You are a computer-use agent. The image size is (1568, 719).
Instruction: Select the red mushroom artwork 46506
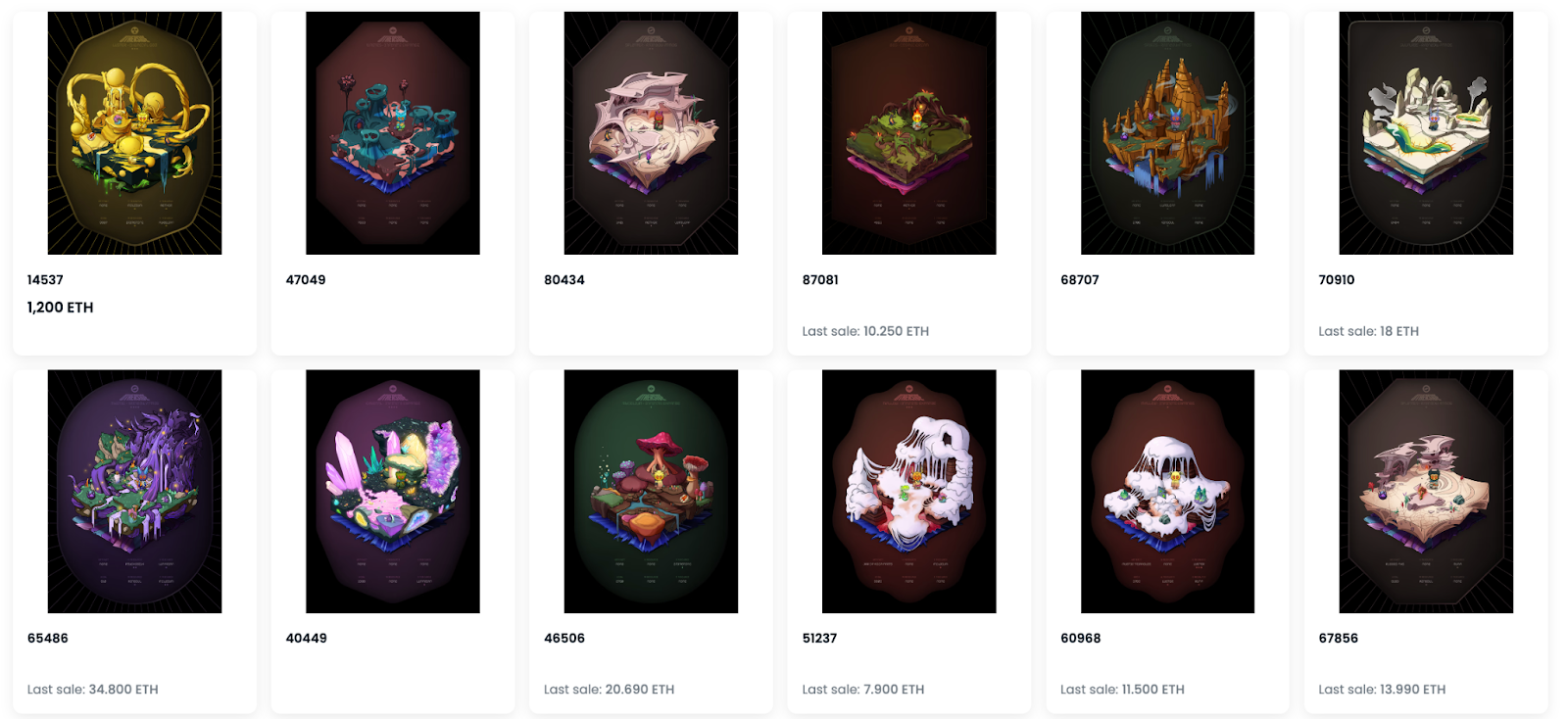pos(651,492)
